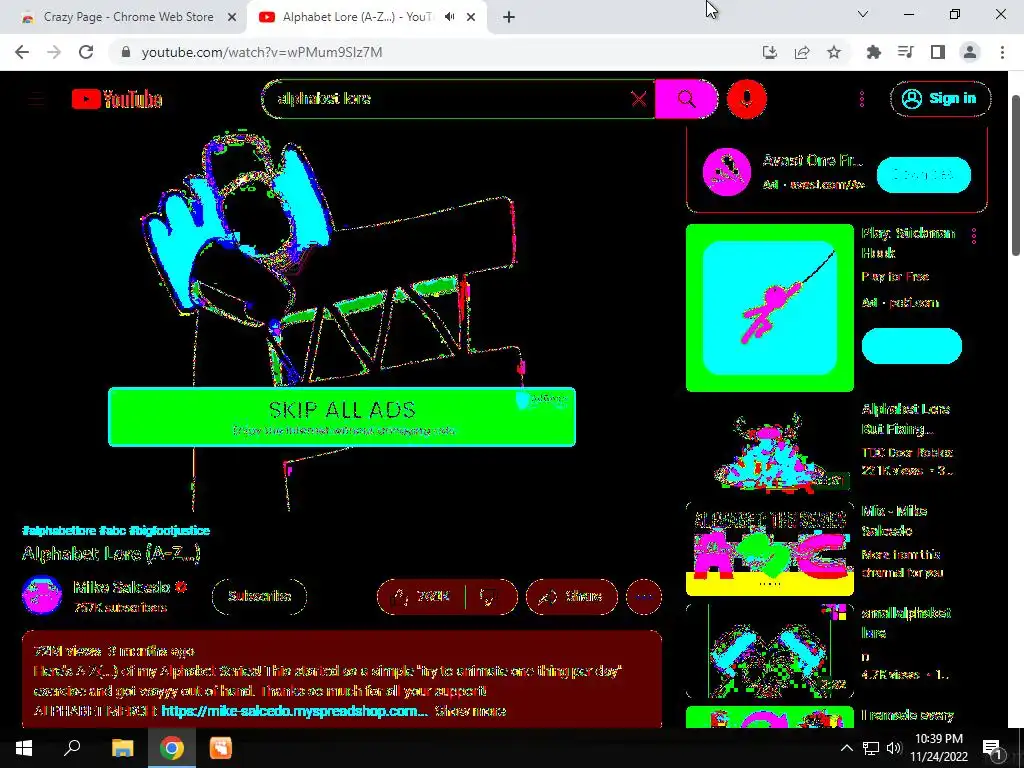
Task: Select the youtube.com URL in address bar
Action: point(261,52)
